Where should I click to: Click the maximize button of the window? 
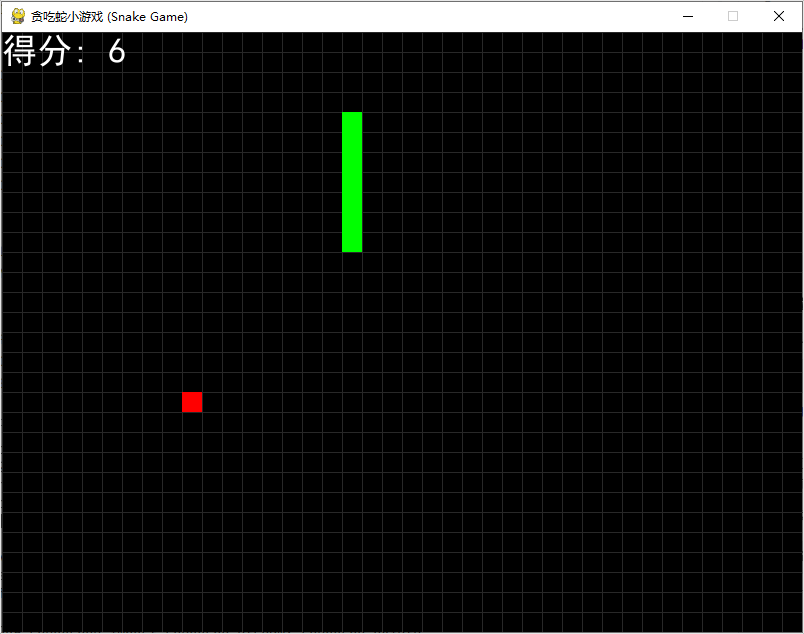click(x=732, y=16)
